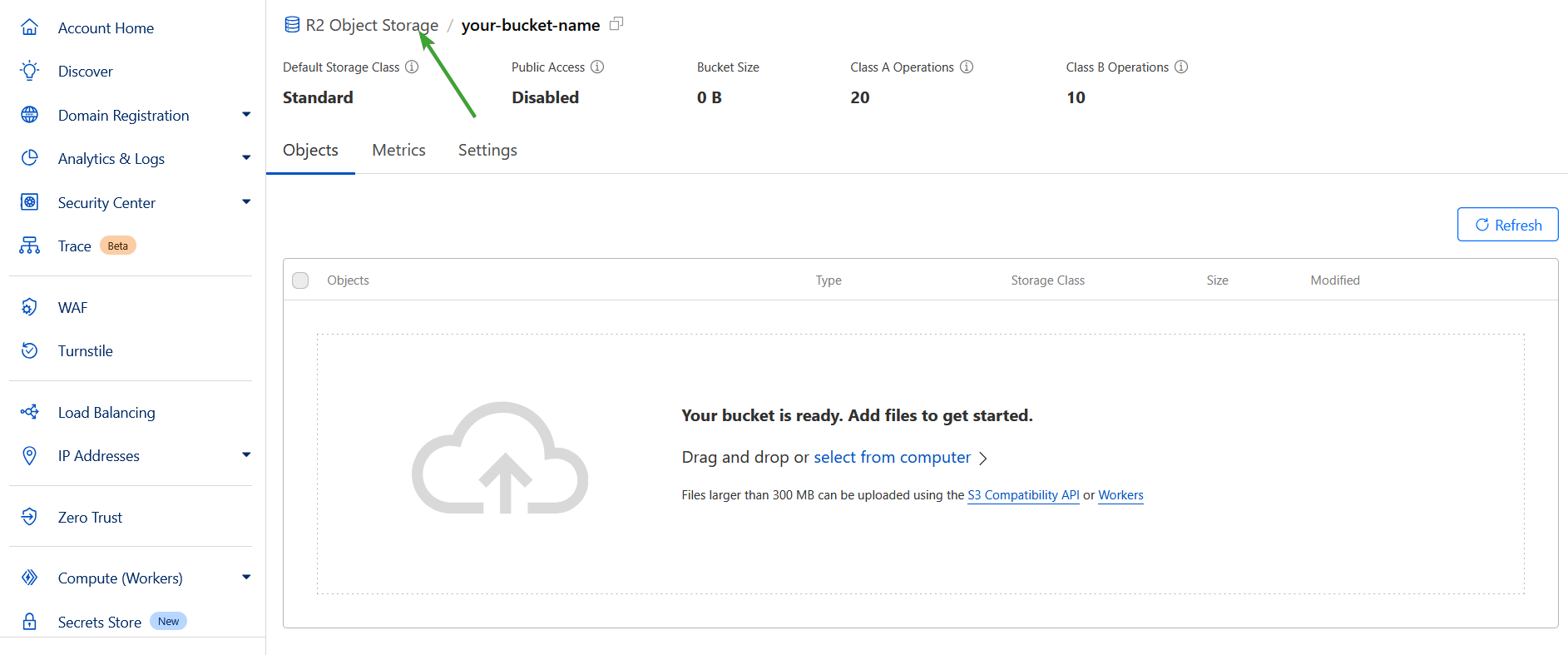This screenshot has width=1568, height=655.
Task: Expand the Domain Registration menu arrow
Action: click(246, 114)
